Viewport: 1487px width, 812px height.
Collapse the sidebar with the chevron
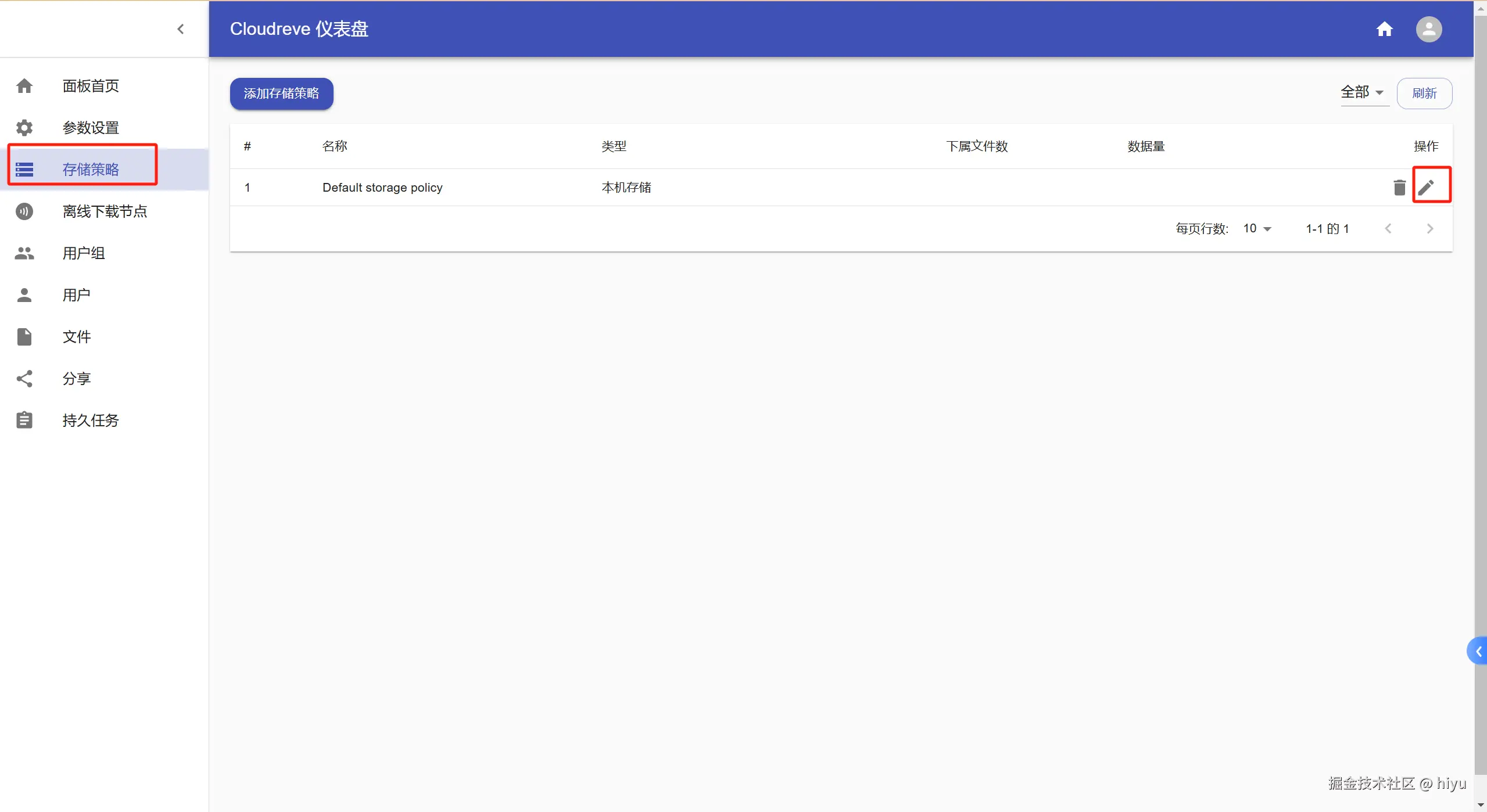click(181, 29)
